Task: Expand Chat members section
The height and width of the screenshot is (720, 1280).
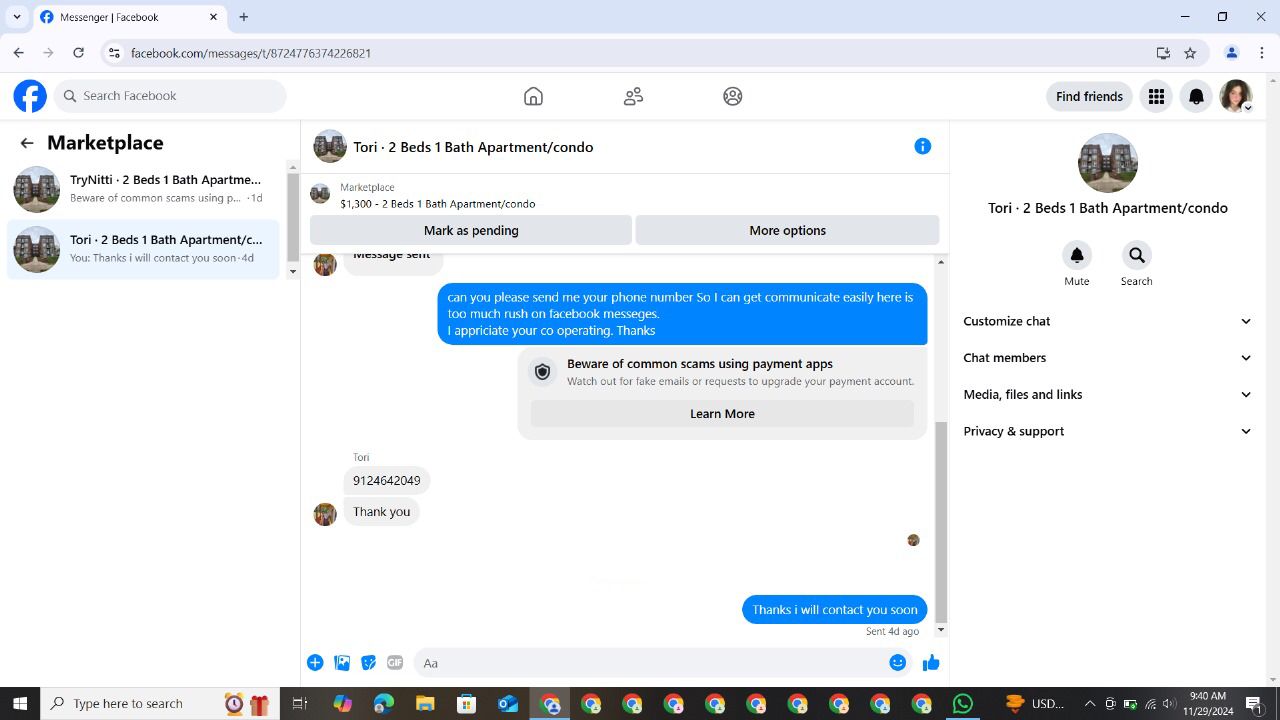Action: (x=1107, y=358)
